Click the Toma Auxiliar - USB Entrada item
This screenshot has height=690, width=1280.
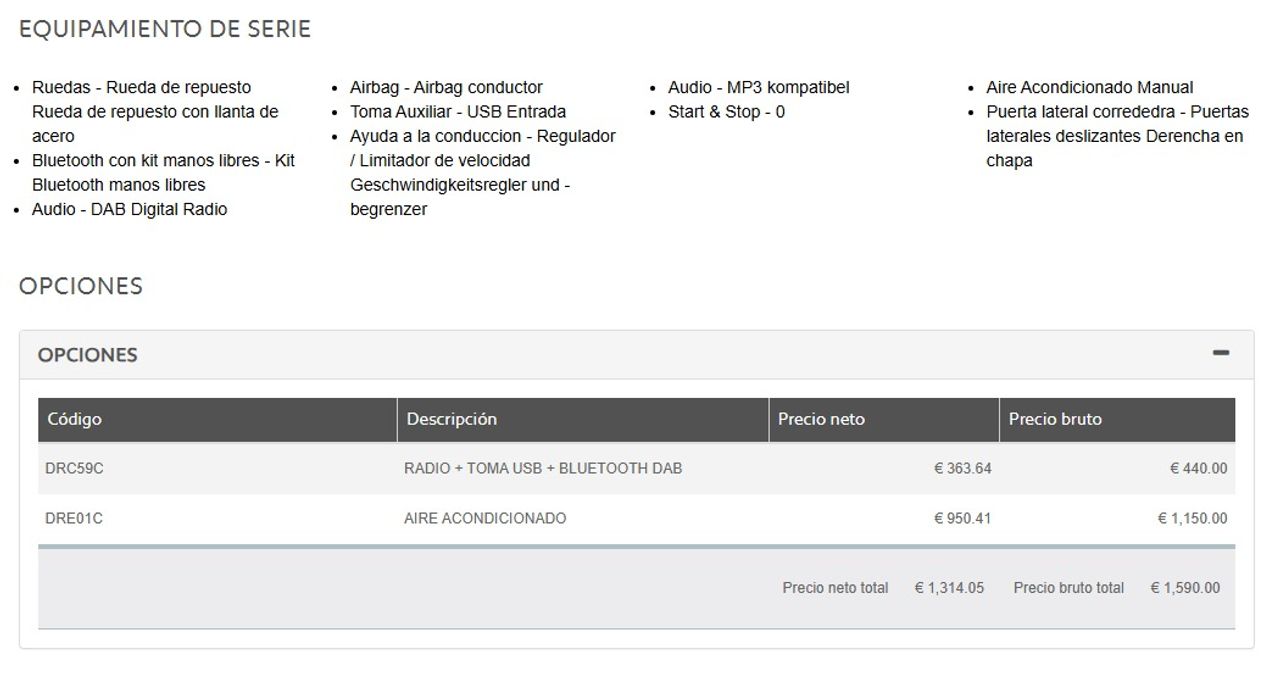458,112
